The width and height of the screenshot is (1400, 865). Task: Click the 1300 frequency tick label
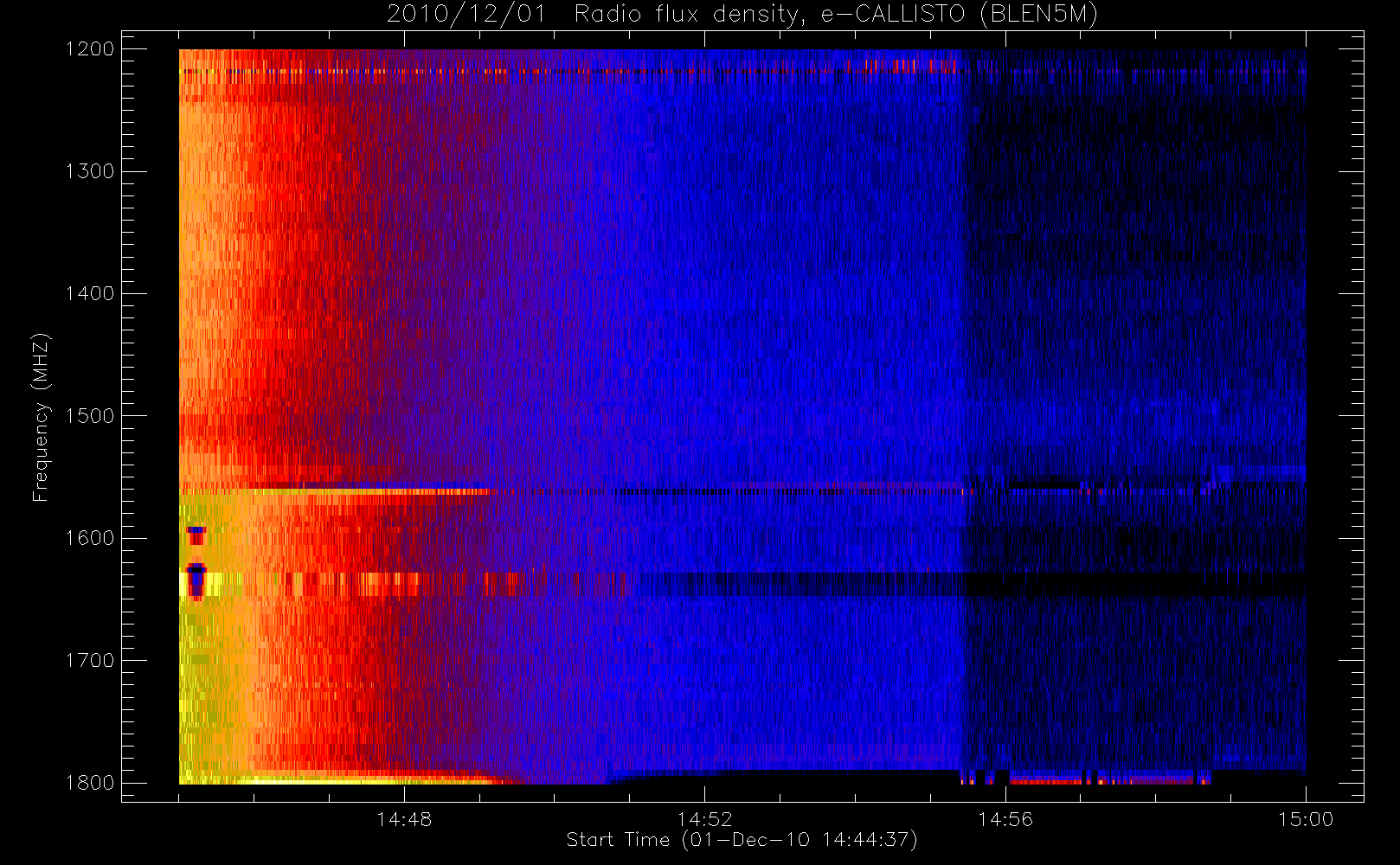click(x=90, y=171)
